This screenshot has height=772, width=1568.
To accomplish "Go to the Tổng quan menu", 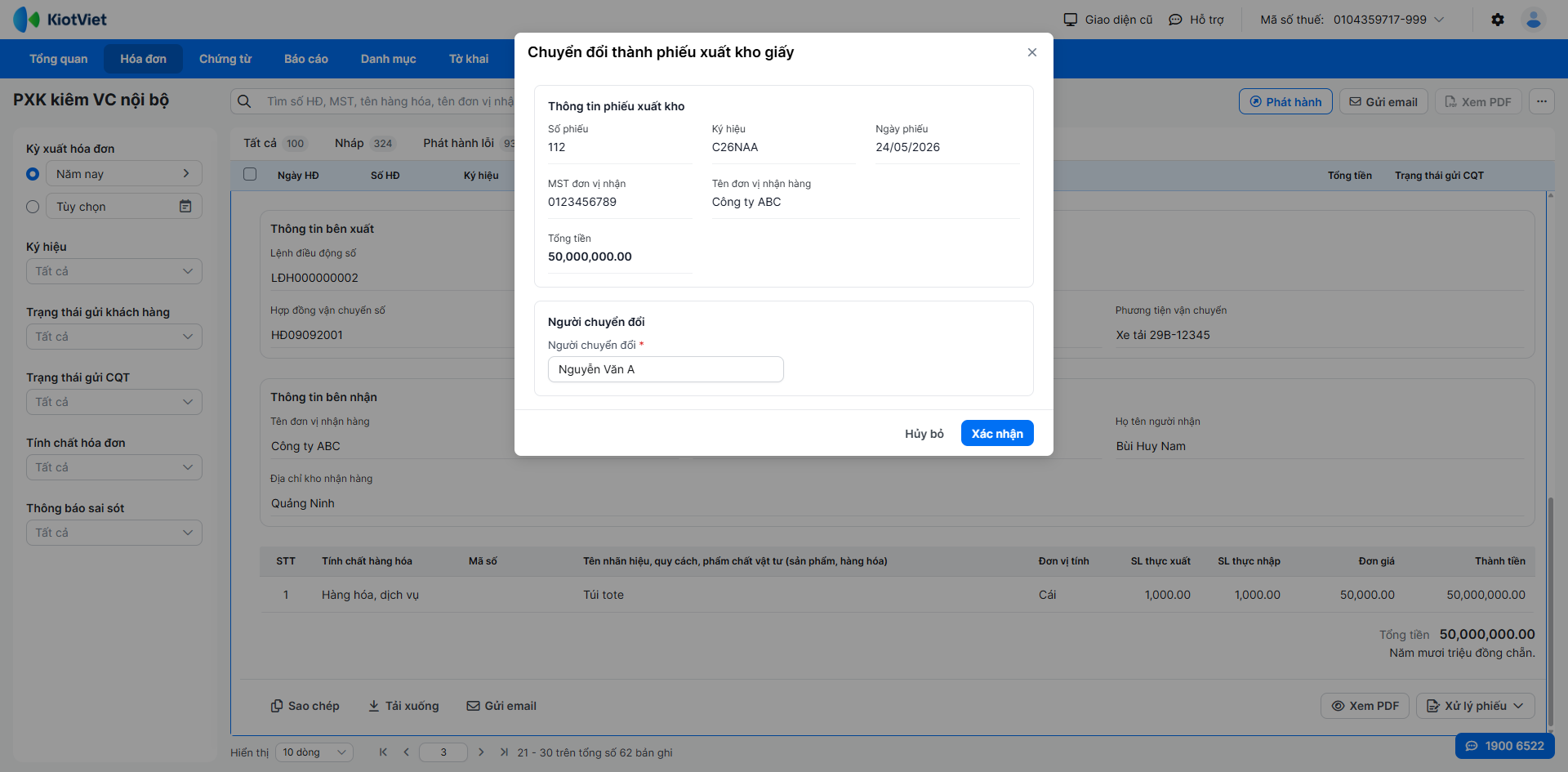I will click(59, 59).
